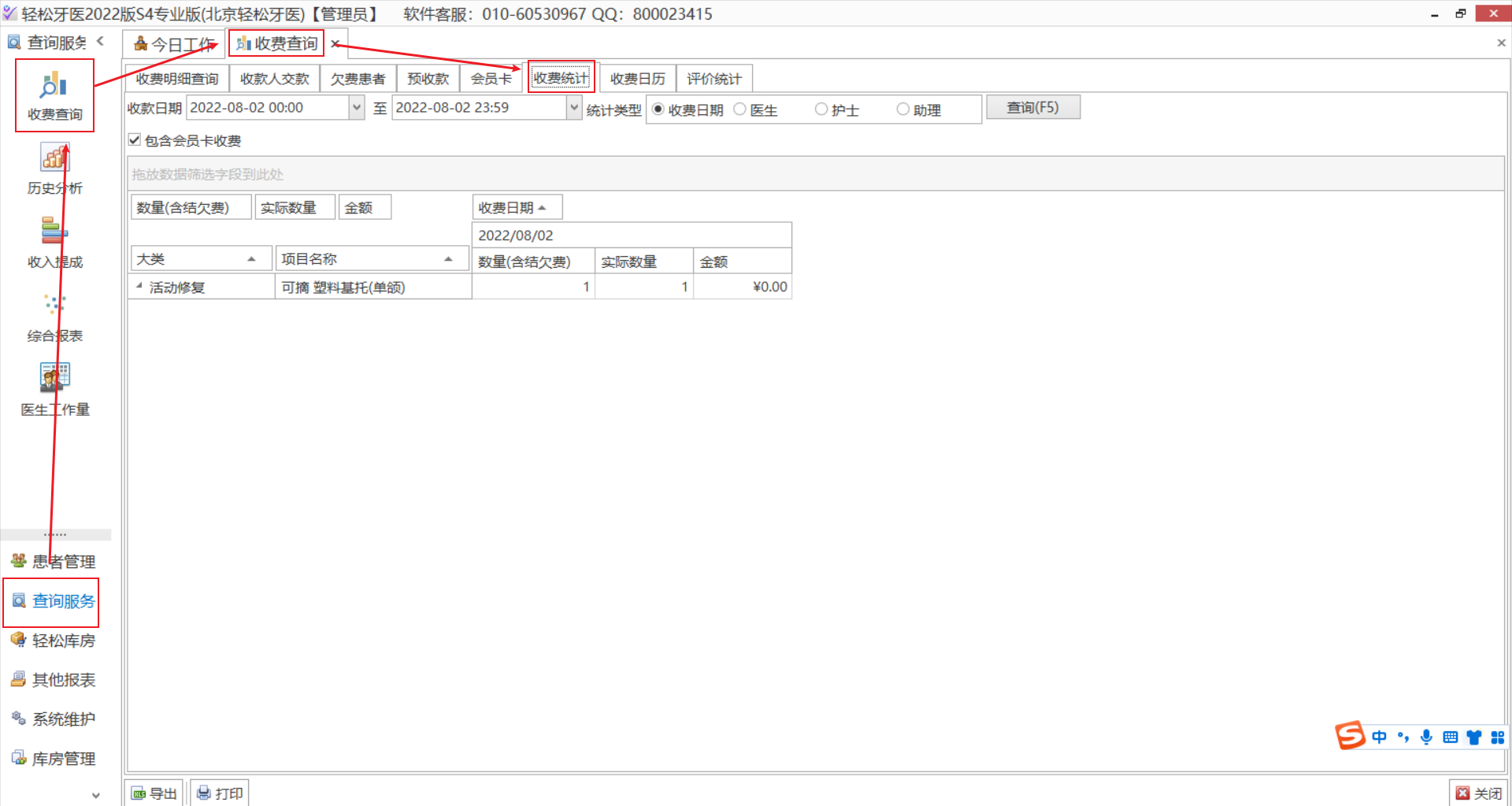Viewport: 1512px width, 806px height.
Task: Open Sogou toolbox grid icon
Action: click(x=1498, y=737)
